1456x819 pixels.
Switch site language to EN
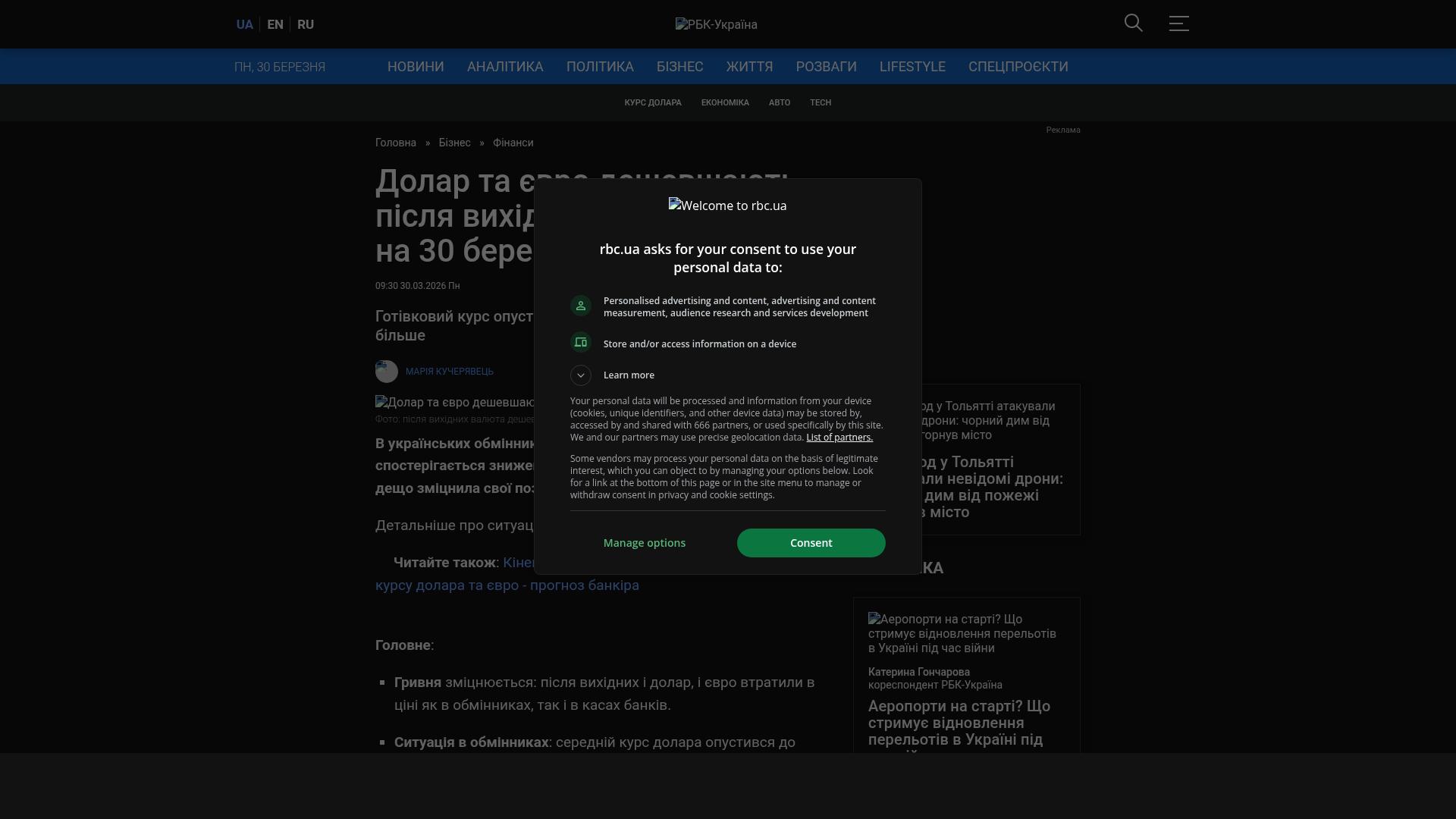pyautogui.click(x=275, y=24)
